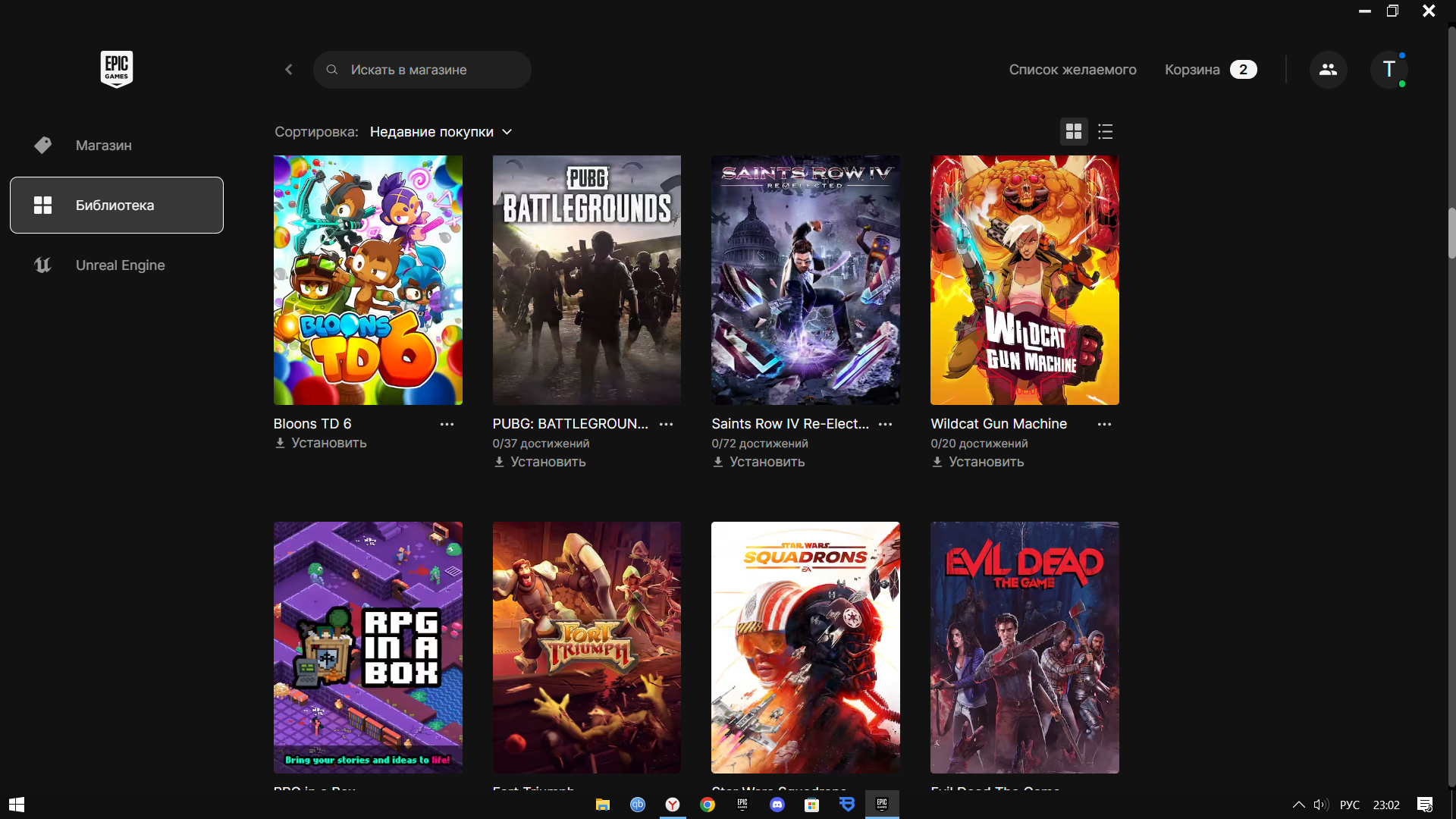Install PUBG: BATTLEGROUNDS
This screenshot has width=1456, height=819.
tap(540, 462)
